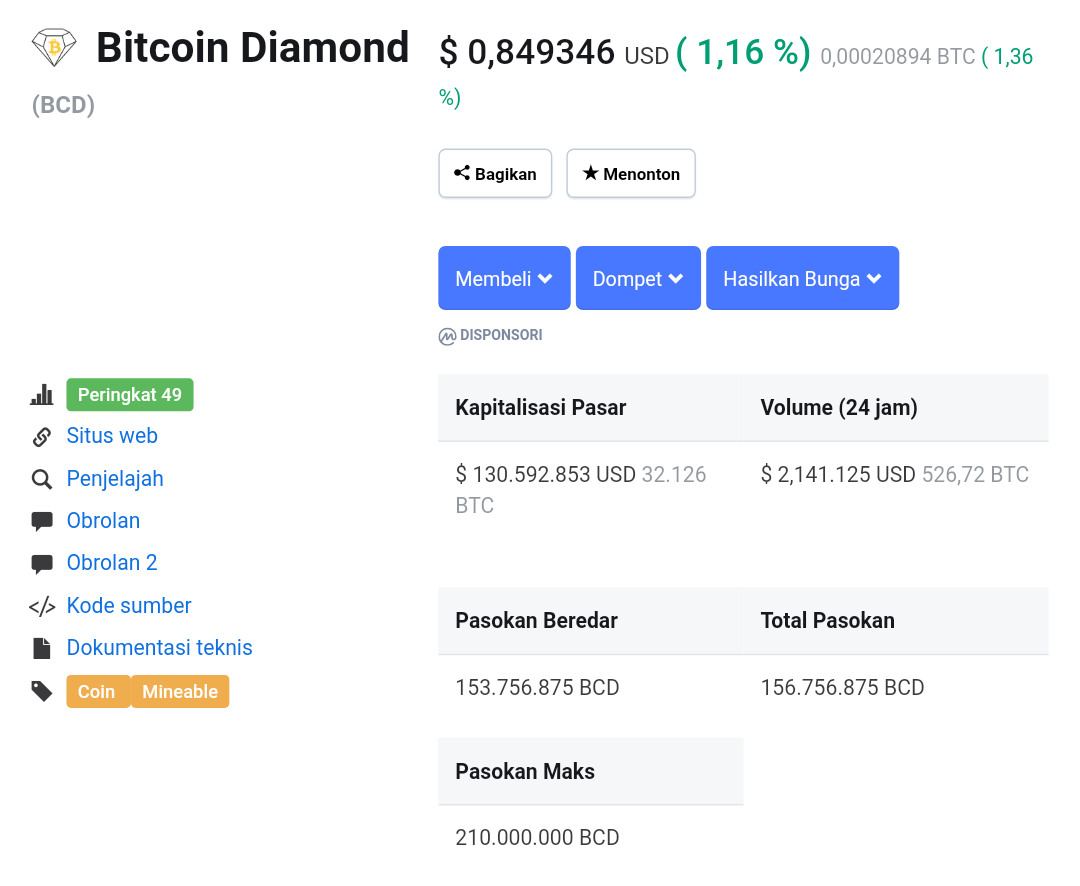Open the Obrolan 2 link

pos(112,563)
